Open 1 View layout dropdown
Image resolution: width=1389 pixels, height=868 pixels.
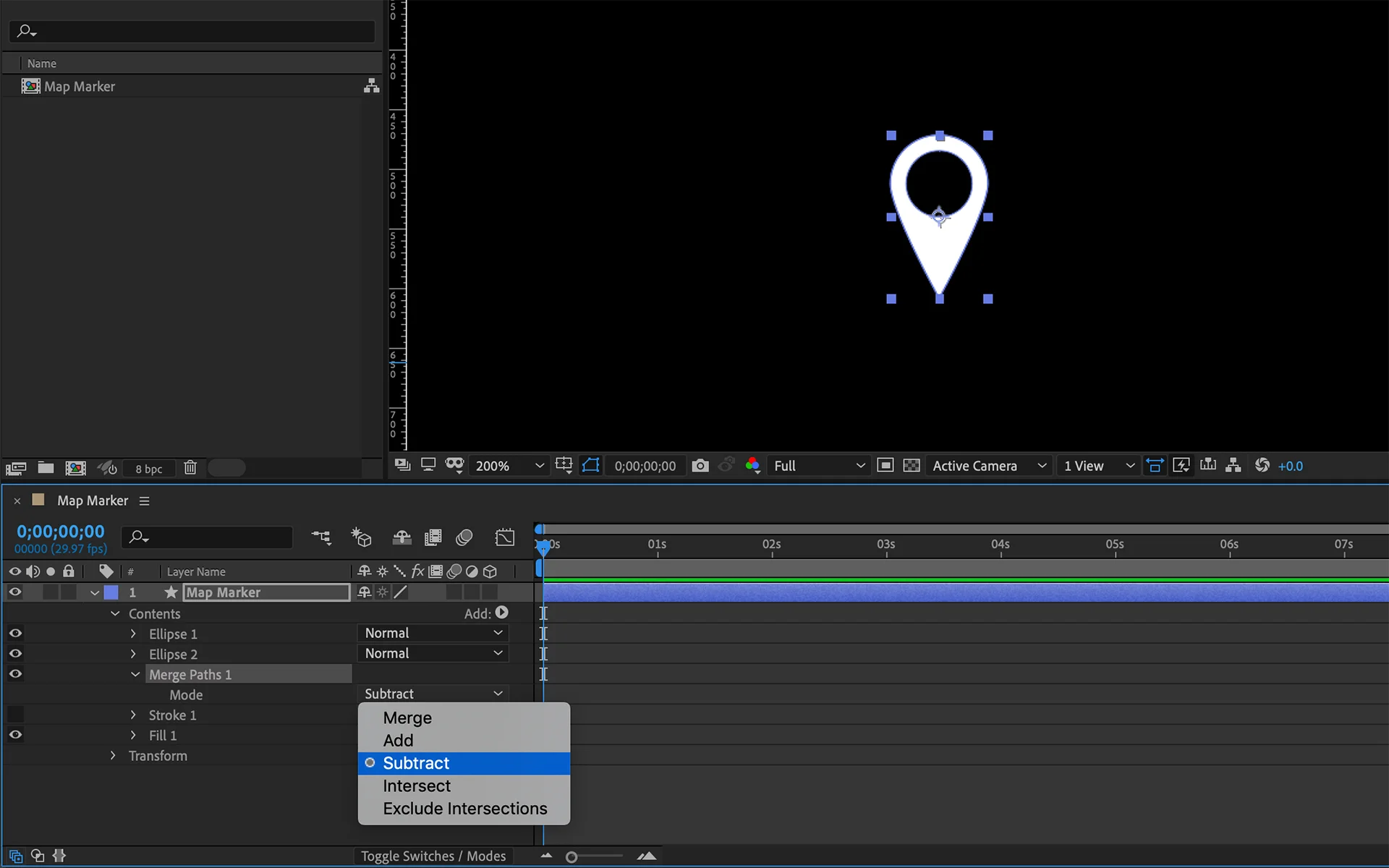click(x=1098, y=466)
